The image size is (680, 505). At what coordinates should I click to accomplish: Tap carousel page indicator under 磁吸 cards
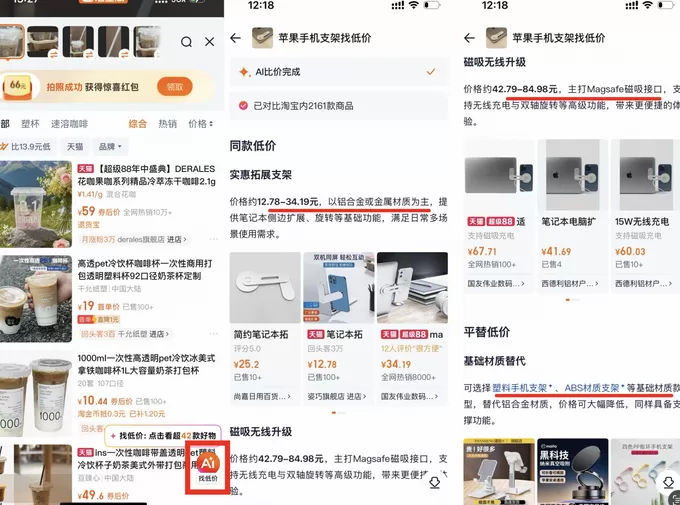(572, 300)
